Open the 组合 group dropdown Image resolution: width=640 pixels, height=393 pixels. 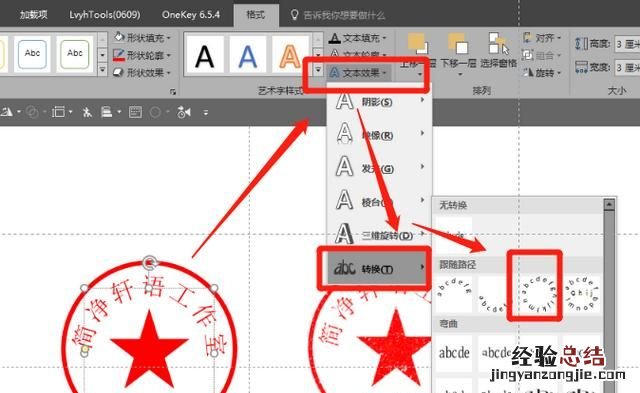pos(542,55)
